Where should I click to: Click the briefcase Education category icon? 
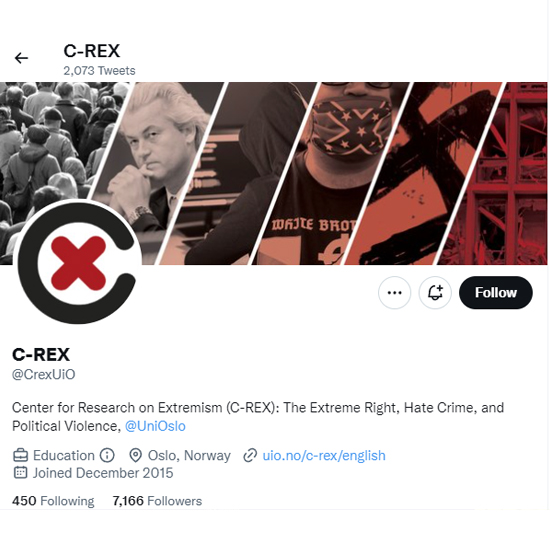point(20,455)
